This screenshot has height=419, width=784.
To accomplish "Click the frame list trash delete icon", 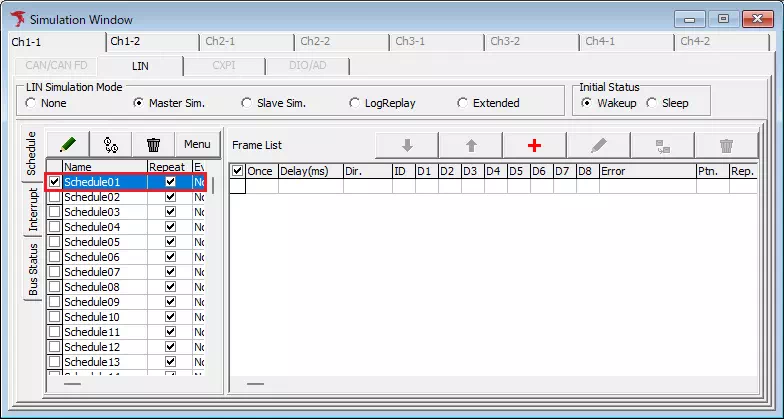I will tap(726, 145).
